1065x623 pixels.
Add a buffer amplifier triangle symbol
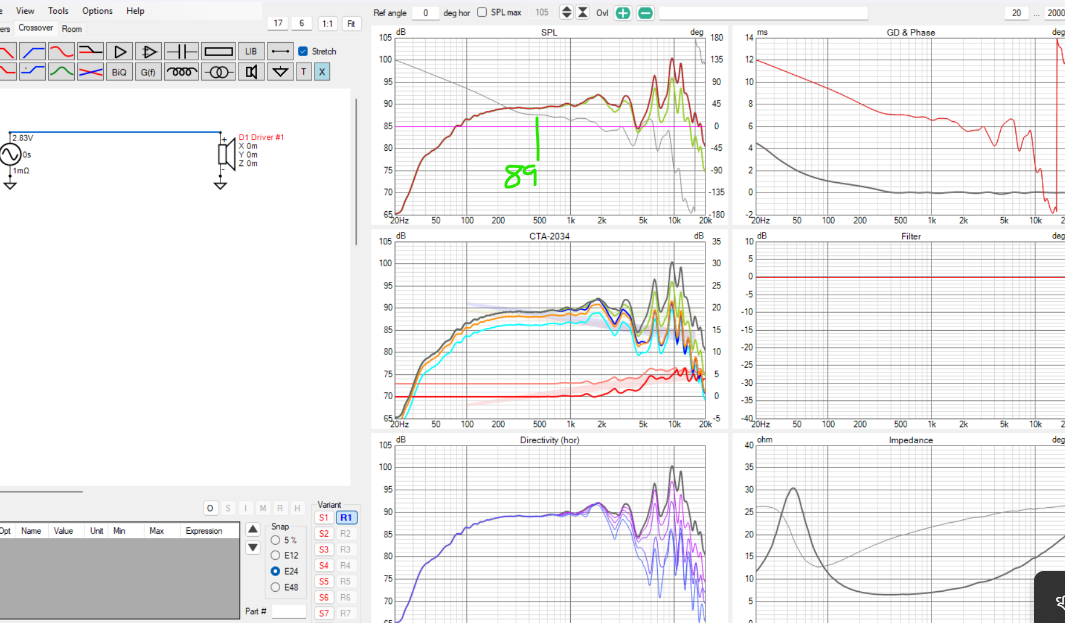(120, 52)
